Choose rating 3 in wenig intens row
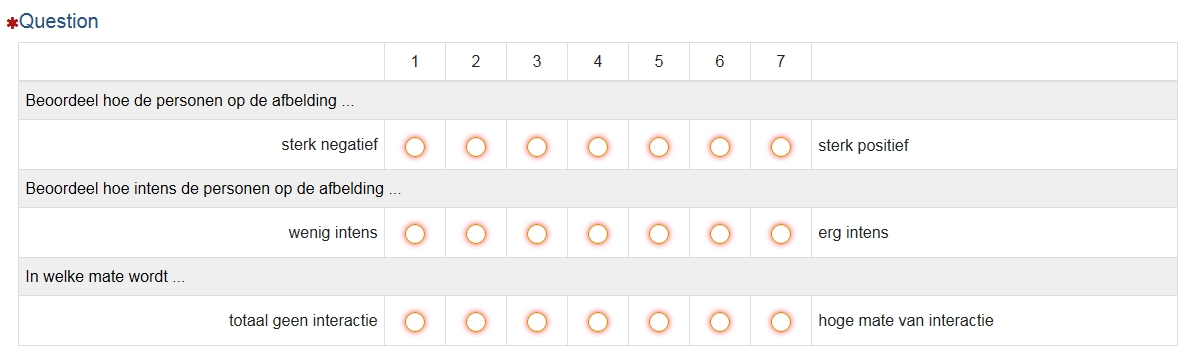Image resolution: width=1186 pixels, height=360 pixels. [537, 234]
